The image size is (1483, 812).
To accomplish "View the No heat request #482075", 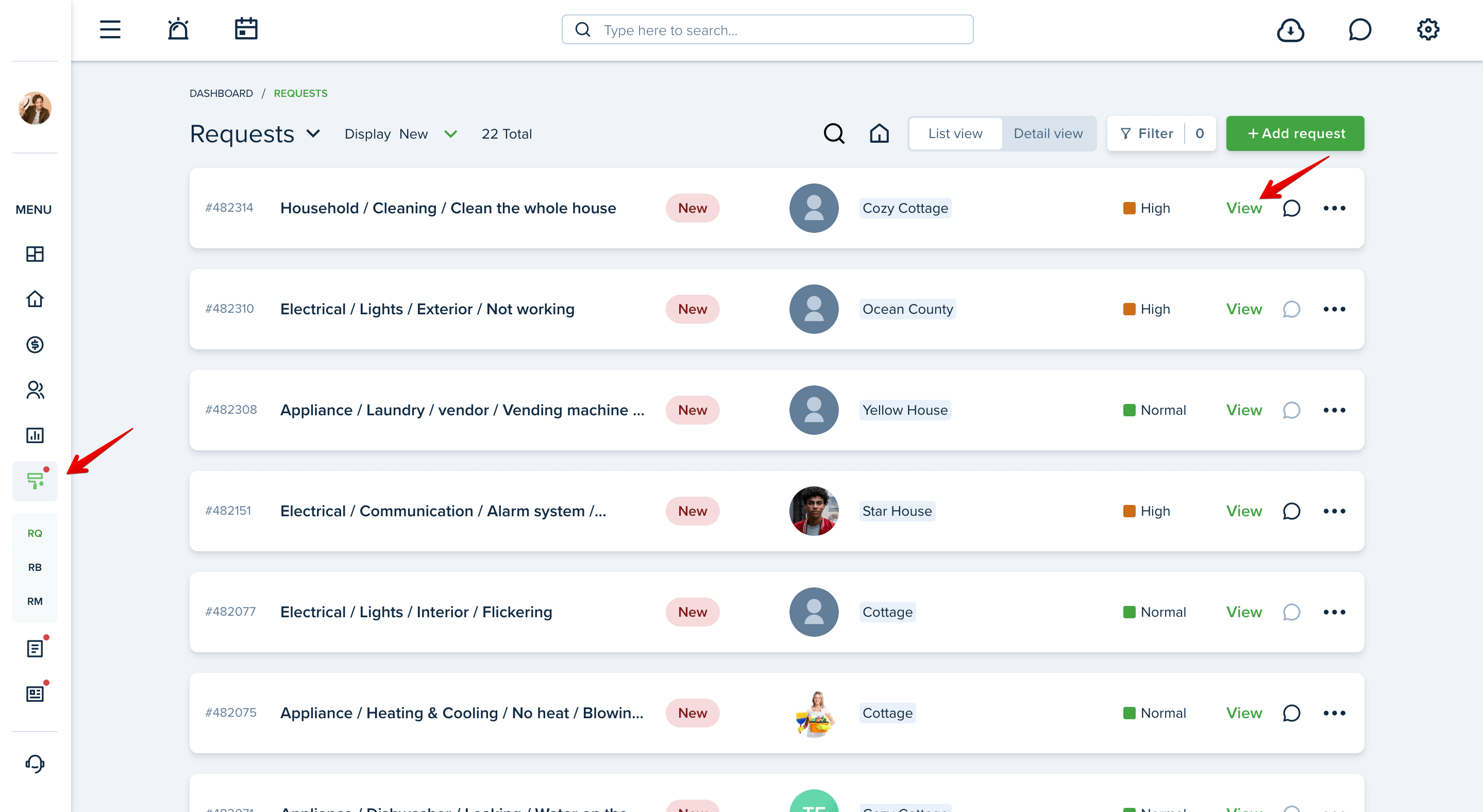I will [x=1243, y=713].
